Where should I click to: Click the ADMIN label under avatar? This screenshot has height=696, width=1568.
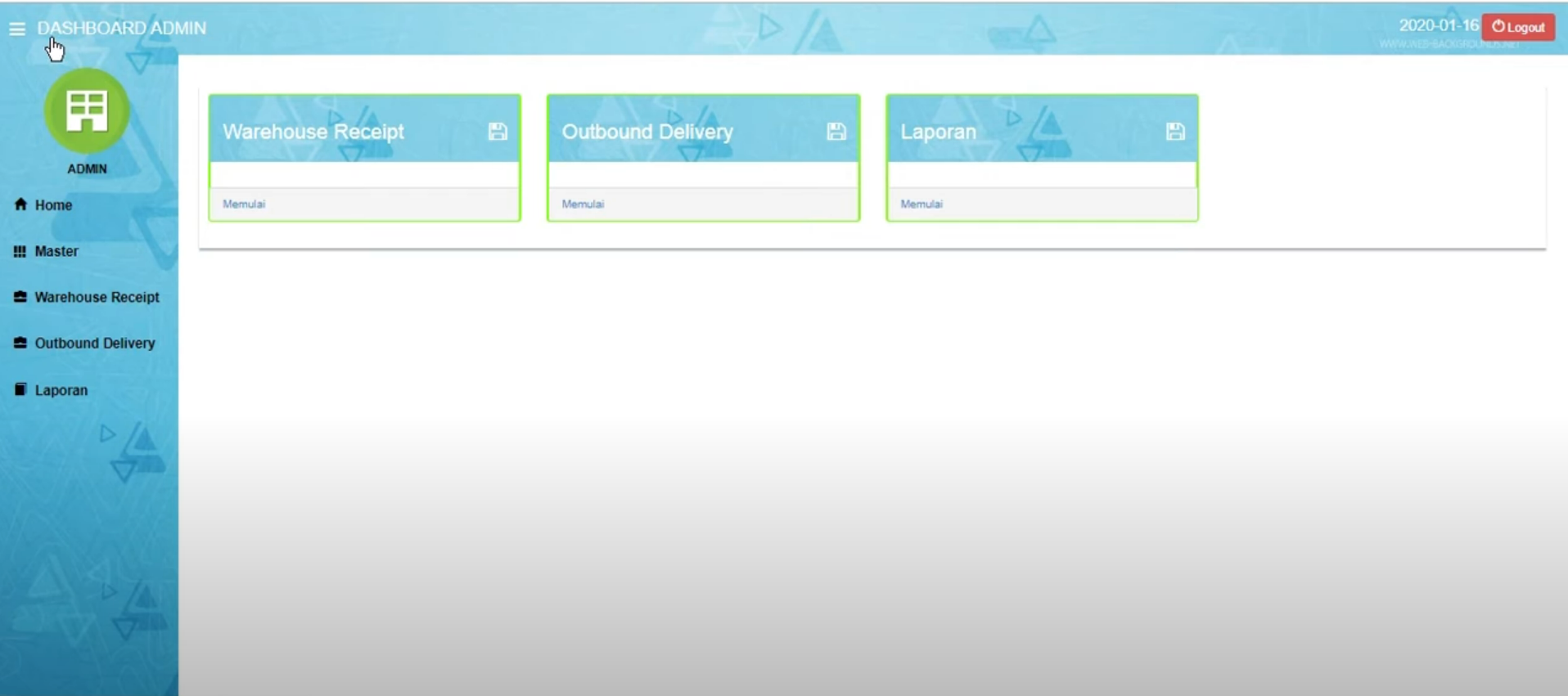click(87, 169)
